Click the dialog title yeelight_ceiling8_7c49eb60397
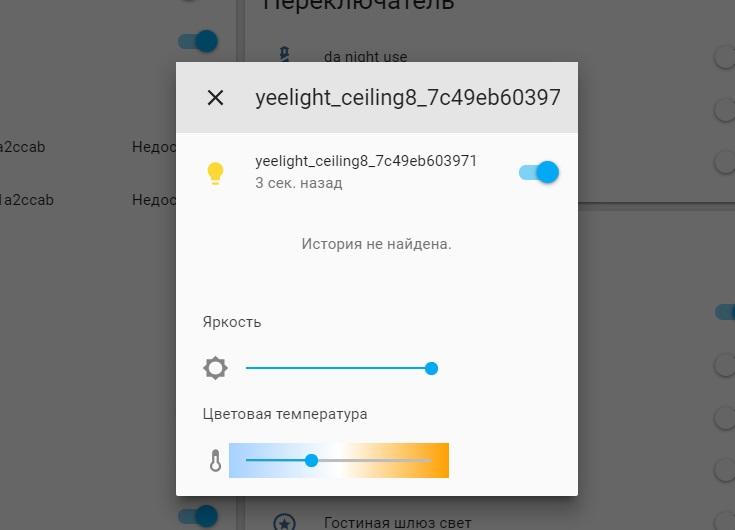Viewport: 735px width, 530px height. coord(408,98)
